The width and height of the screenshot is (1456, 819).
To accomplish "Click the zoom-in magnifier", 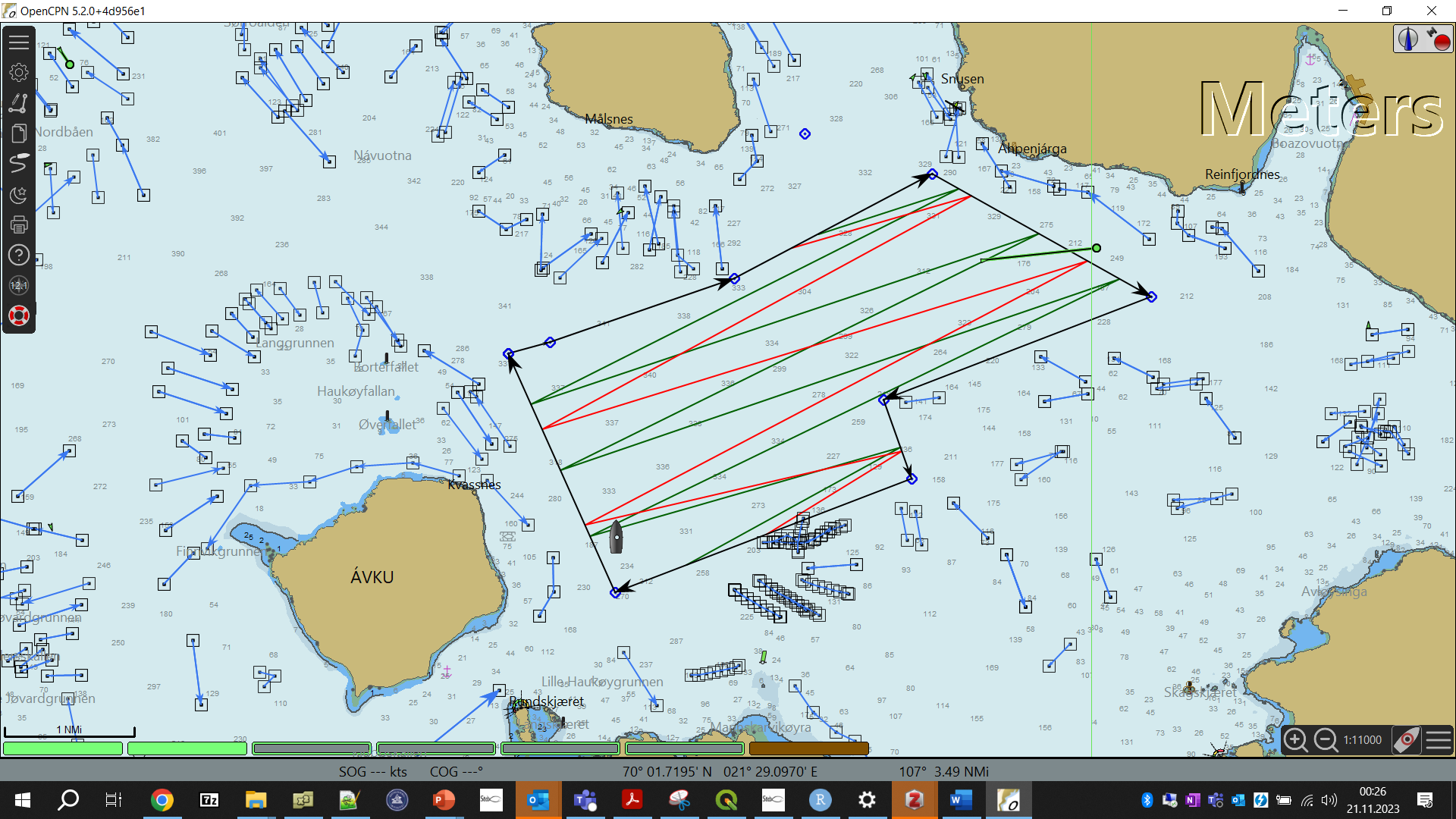I will (1296, 739).
